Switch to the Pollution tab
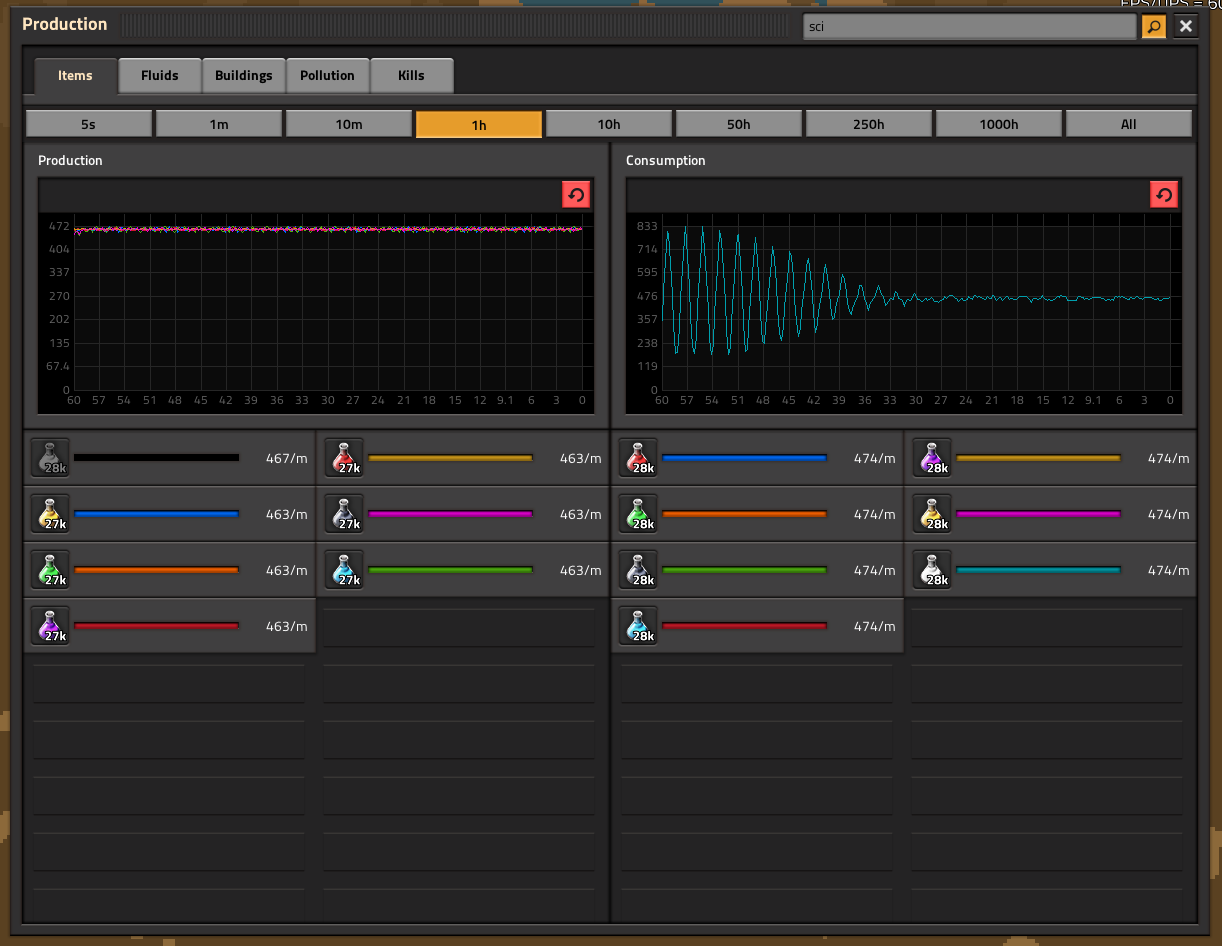Viewport: 1222px width, 946px height. [x=328, y=76]
